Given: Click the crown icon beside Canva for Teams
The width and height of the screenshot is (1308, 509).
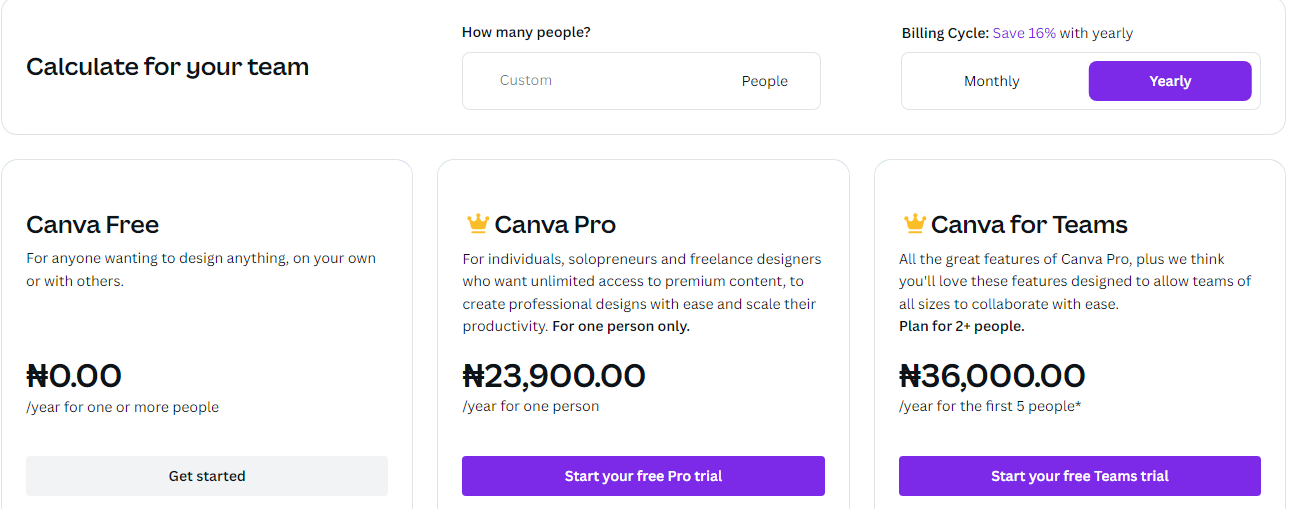Looking at the screenshot, I should pyautogui.click(x=913, y=224).
